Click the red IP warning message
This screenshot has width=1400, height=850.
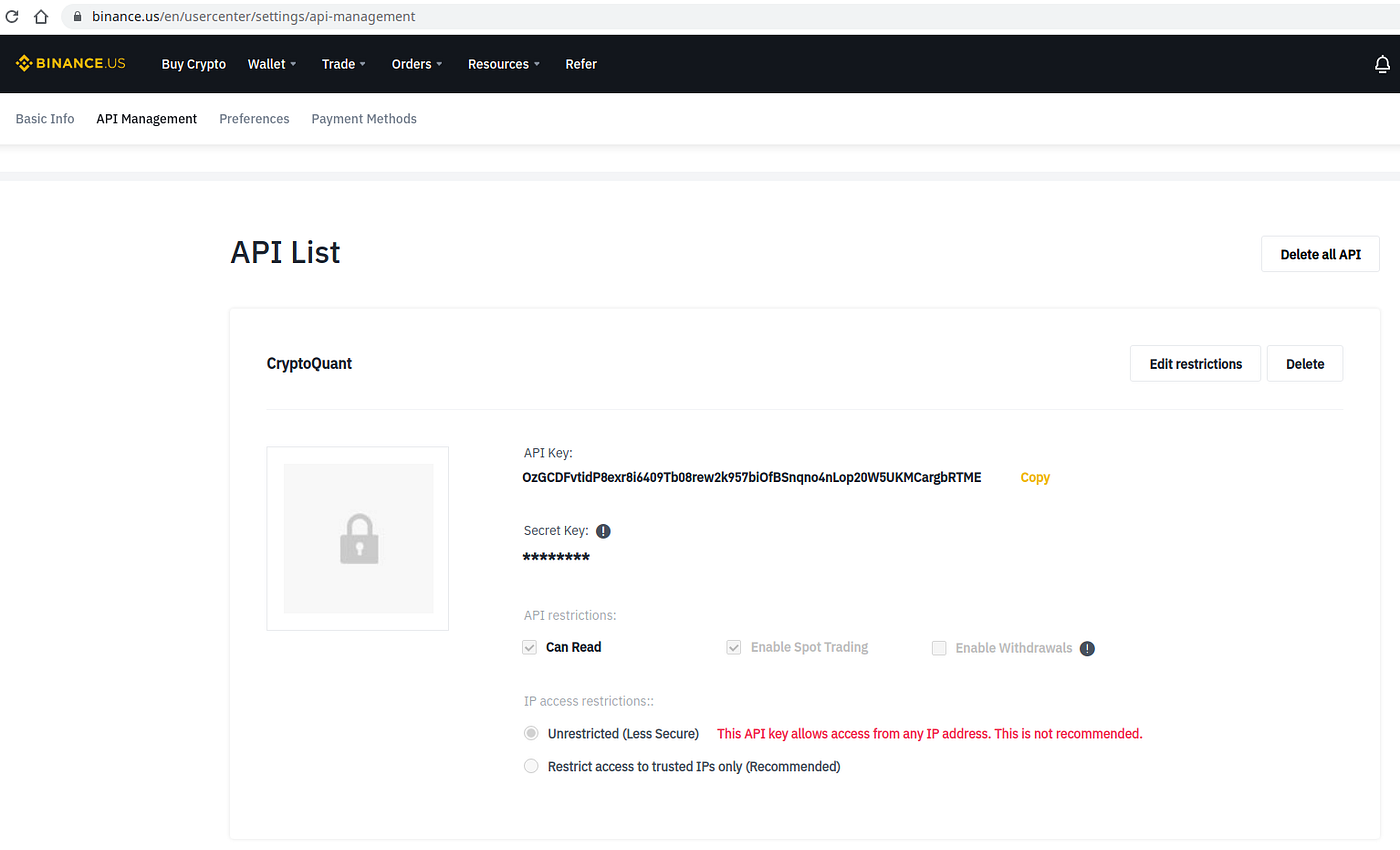tap(930, 734)
